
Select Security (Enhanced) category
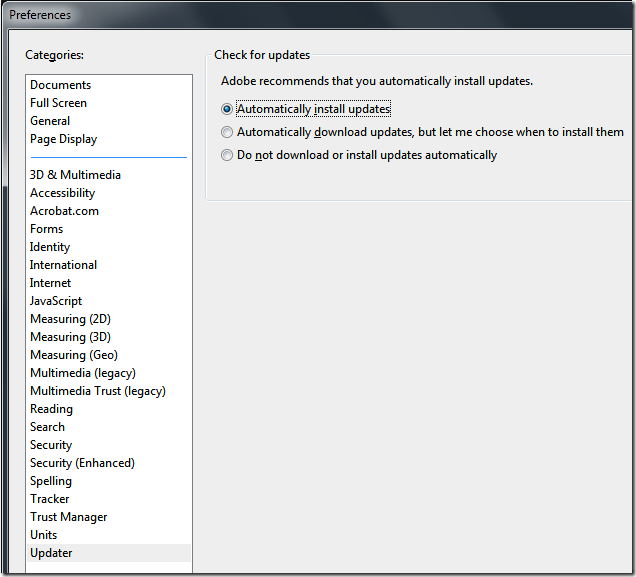pos(82,463)
